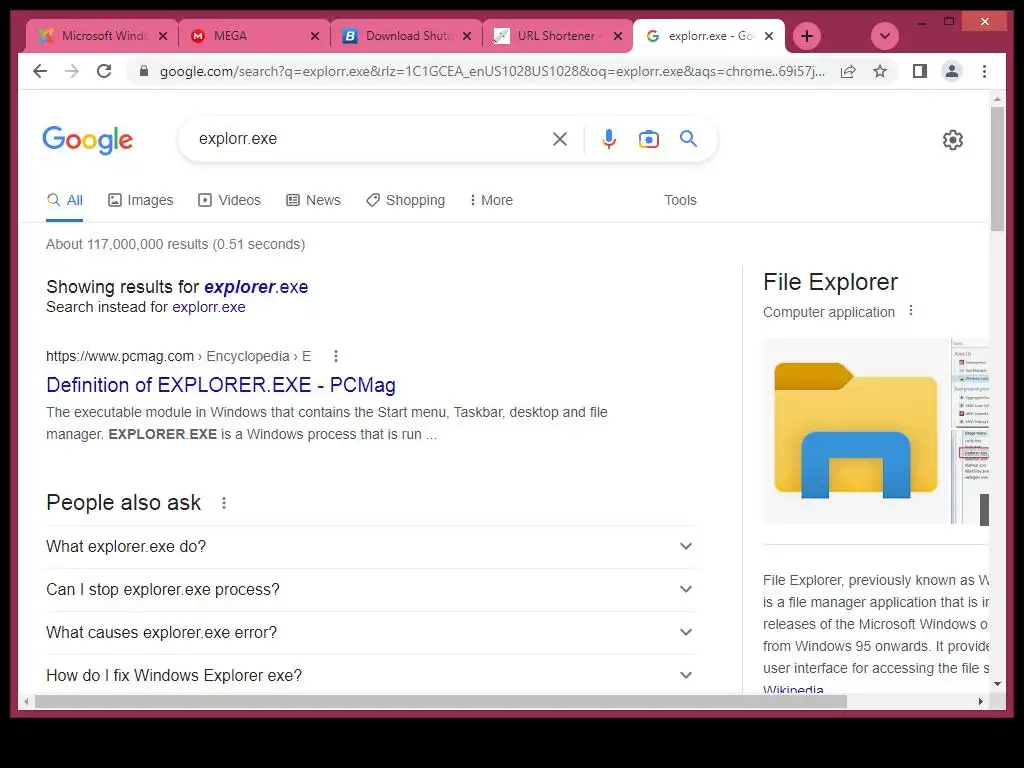The image size is (1024, 768).
Task: Clear the search box with the X
Action: pyautogui.click(x=560, y=139)
